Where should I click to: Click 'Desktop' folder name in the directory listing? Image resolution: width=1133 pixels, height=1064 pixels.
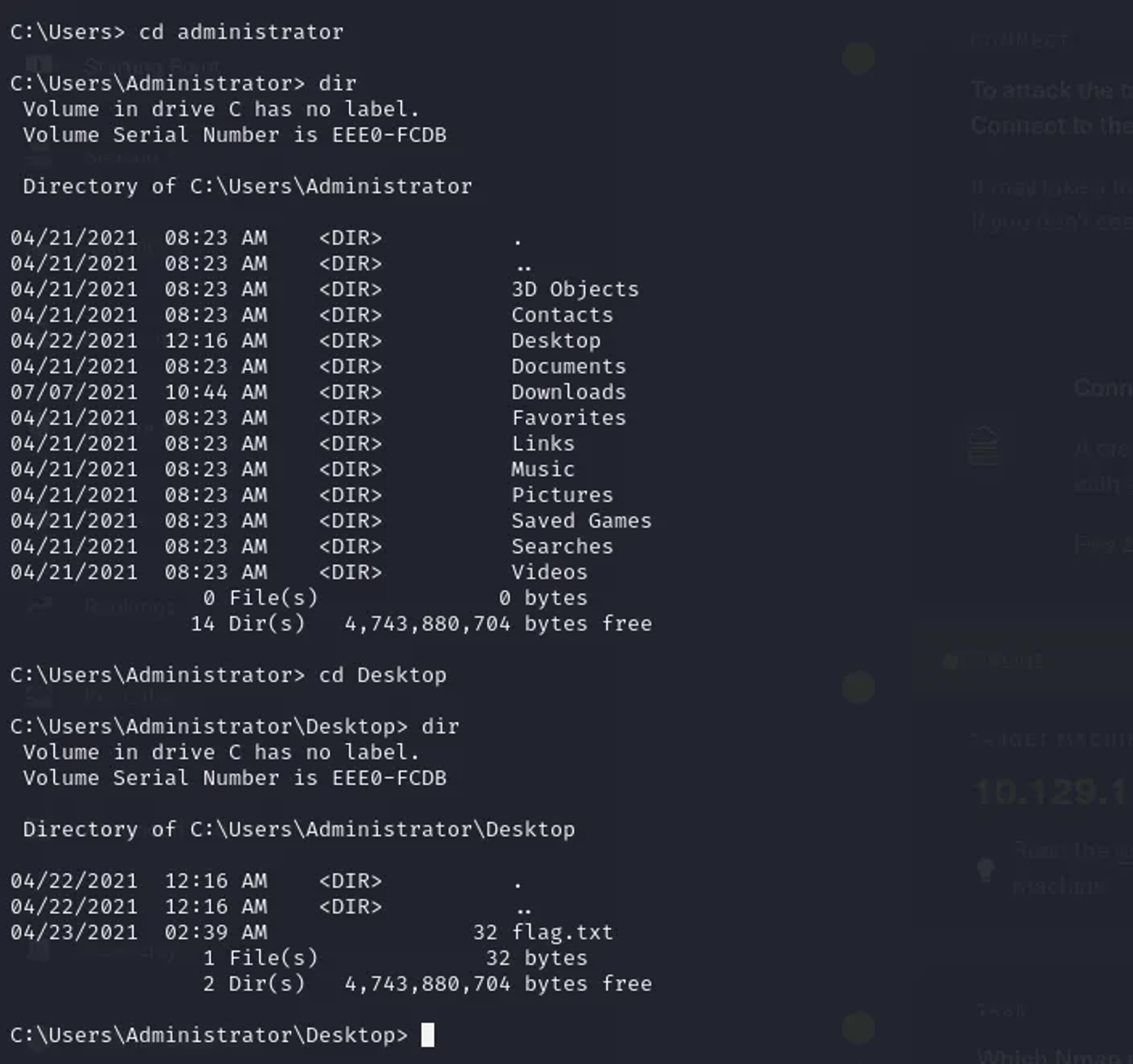[x=556, y=341]
